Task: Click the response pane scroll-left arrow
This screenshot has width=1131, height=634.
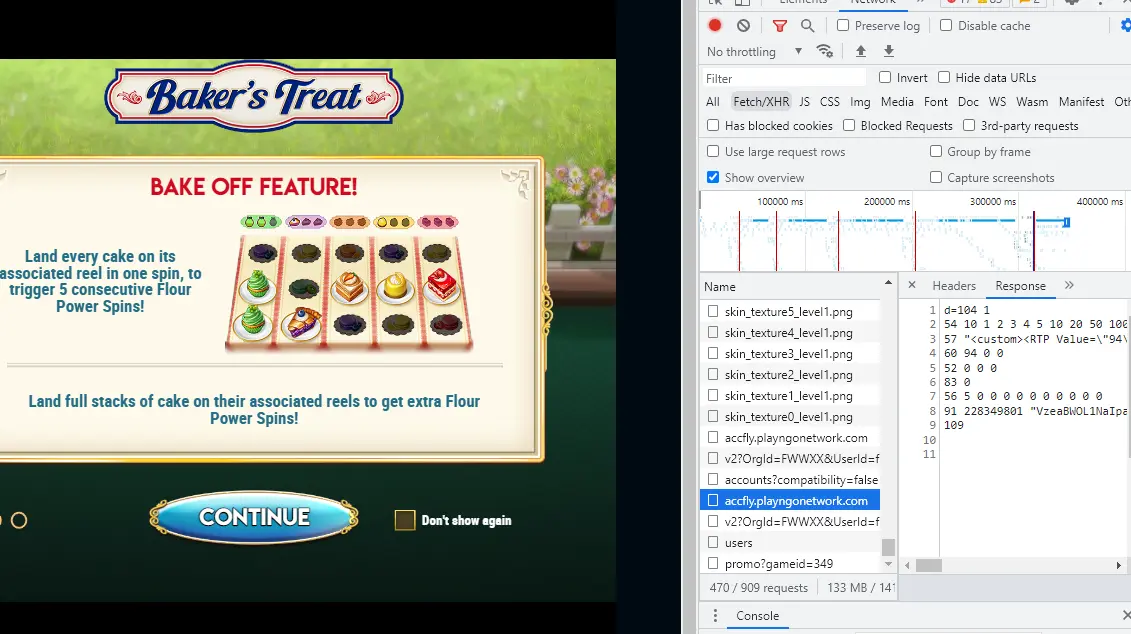Action: pyautogui.click(x=907, y=565)
